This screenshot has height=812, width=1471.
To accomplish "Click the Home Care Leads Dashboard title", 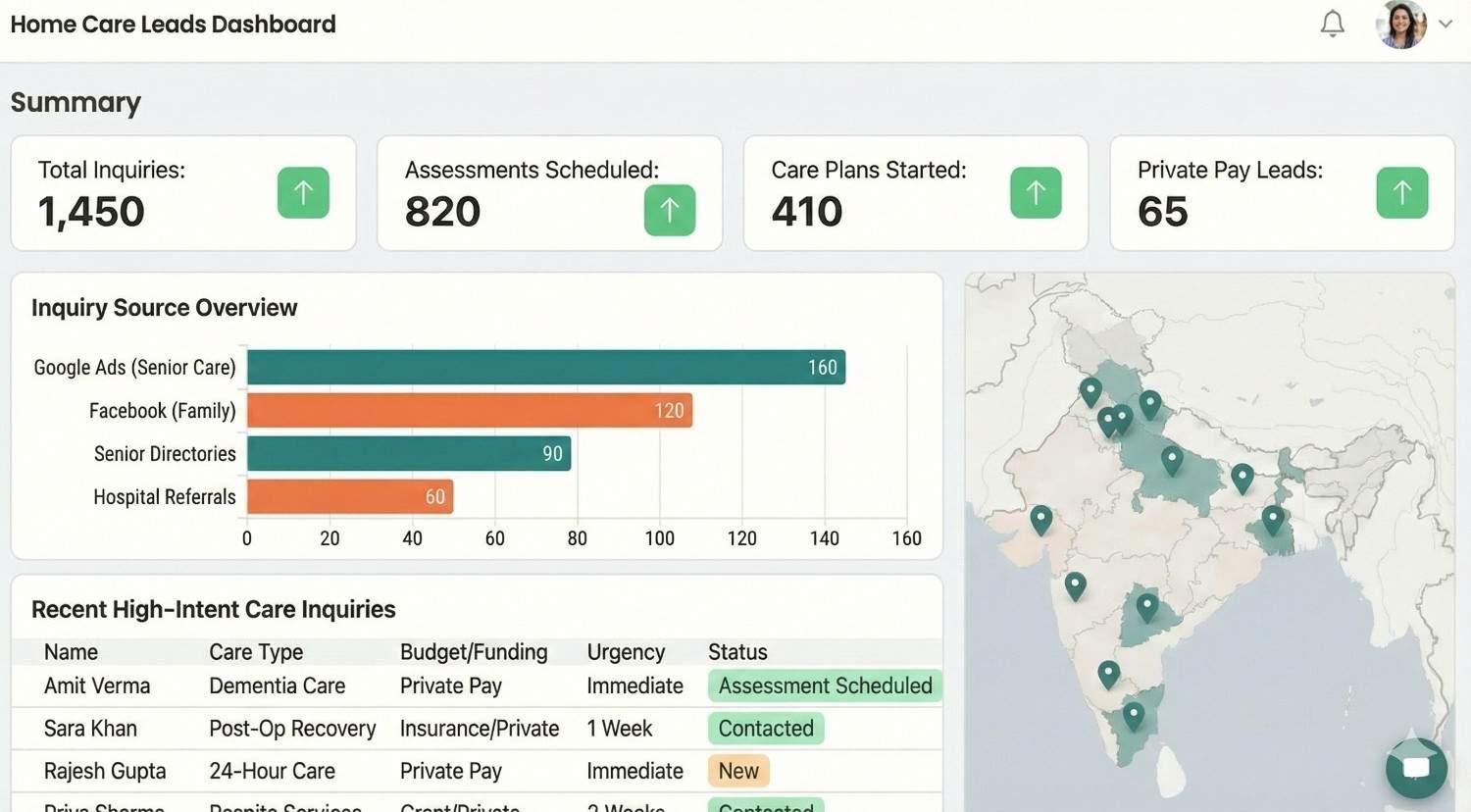I will 173,24.
